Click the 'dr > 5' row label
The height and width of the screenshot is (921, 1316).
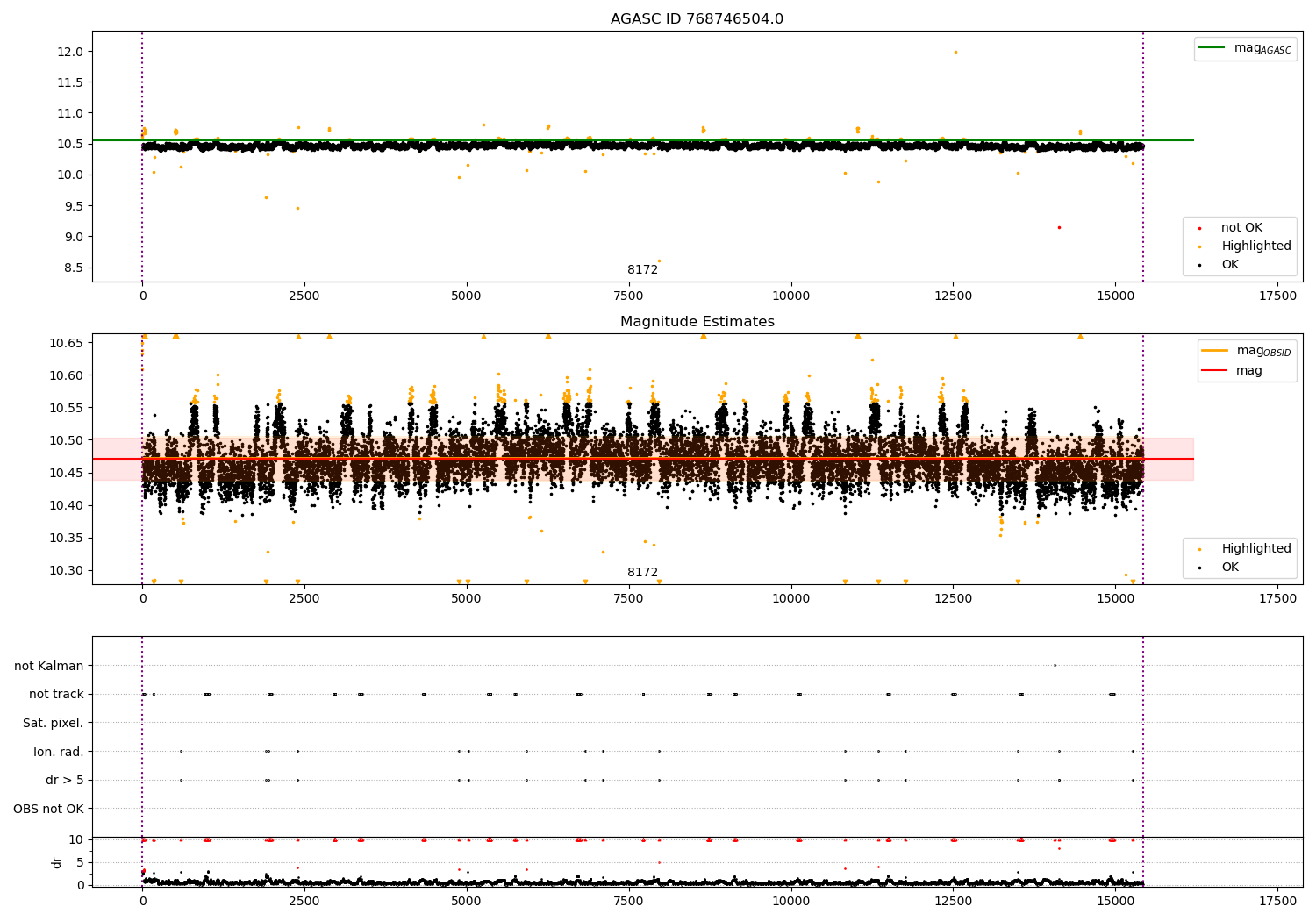[x=65, y=780]
